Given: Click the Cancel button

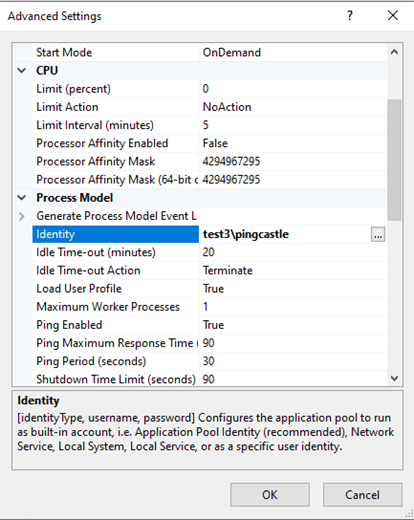Looking at the screenshot, I should pos(362,495).
